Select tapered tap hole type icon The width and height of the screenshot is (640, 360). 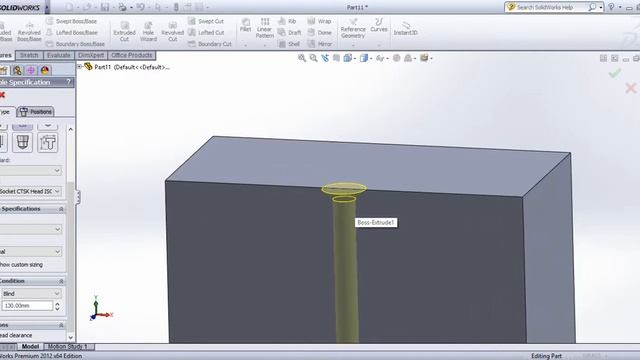pyautogui.click(x=22, y=142)
